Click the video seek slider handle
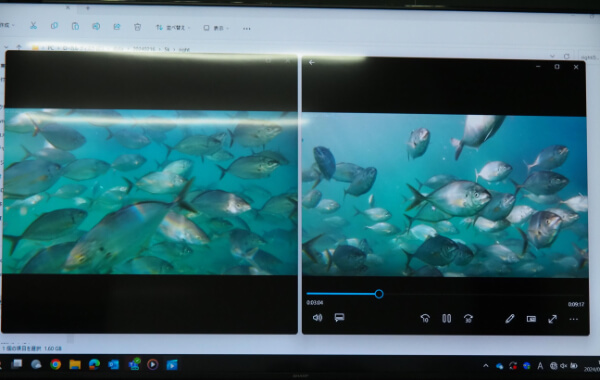The width and height of the screenshot is (600, 380). point(379,294)
